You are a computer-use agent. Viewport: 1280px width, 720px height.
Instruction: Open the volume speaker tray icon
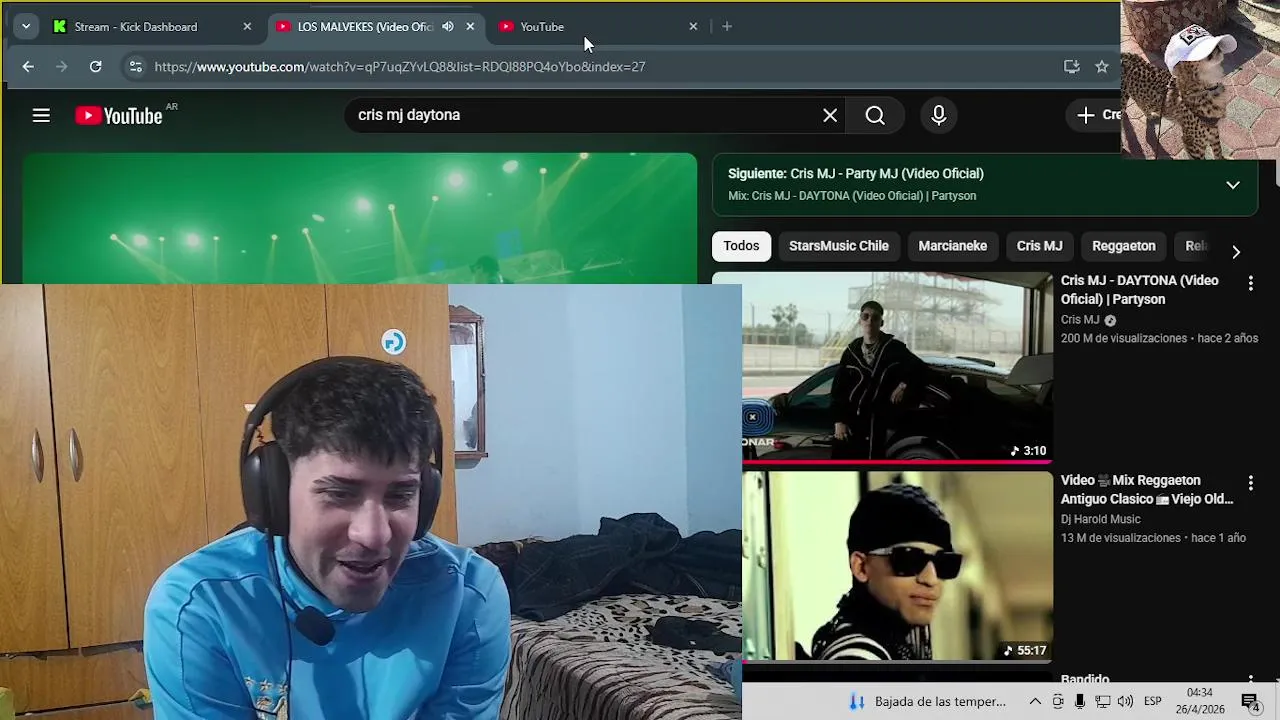(1125, 702)
